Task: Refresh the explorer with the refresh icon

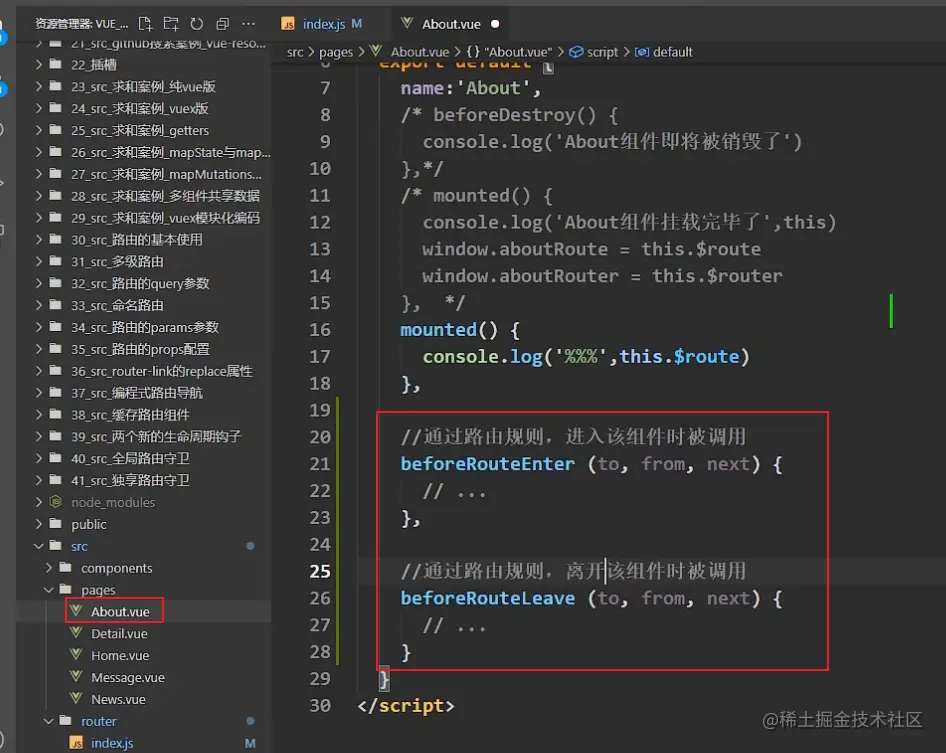Action: point(197,24)
